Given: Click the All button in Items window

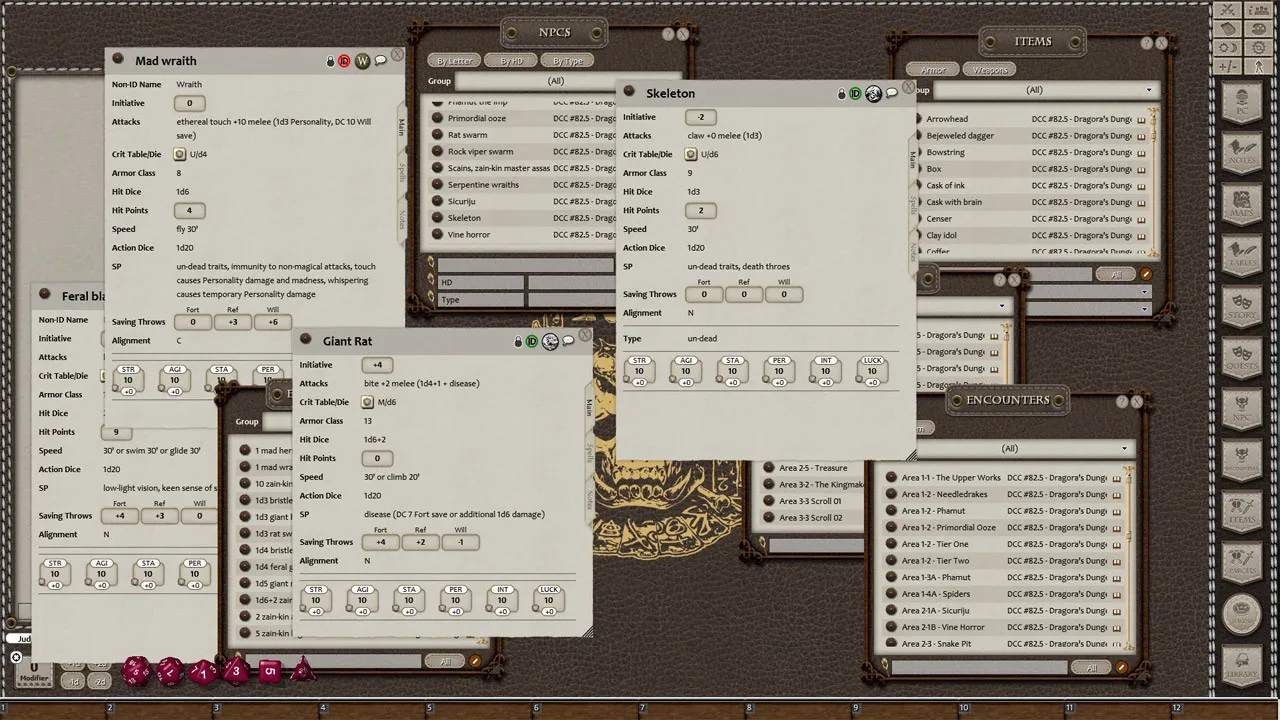Looking at the screenshot, I should [x=1115, y=274].
